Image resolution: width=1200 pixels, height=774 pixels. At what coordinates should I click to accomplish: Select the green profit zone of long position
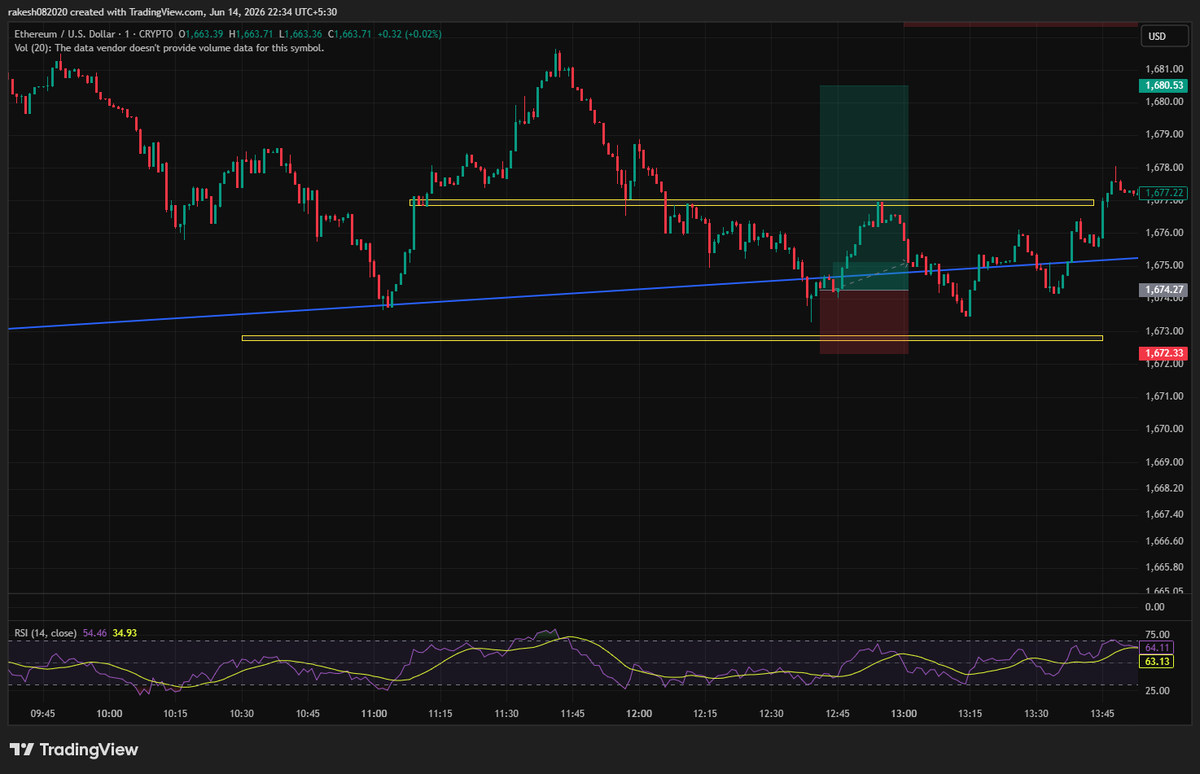pyautogui.click(x=864, y=188)
